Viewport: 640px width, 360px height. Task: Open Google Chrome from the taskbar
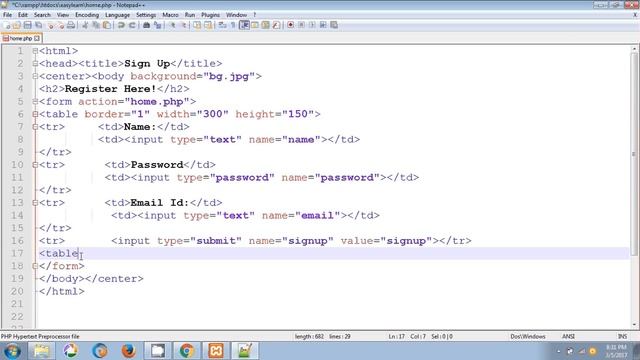coord(187,351)
